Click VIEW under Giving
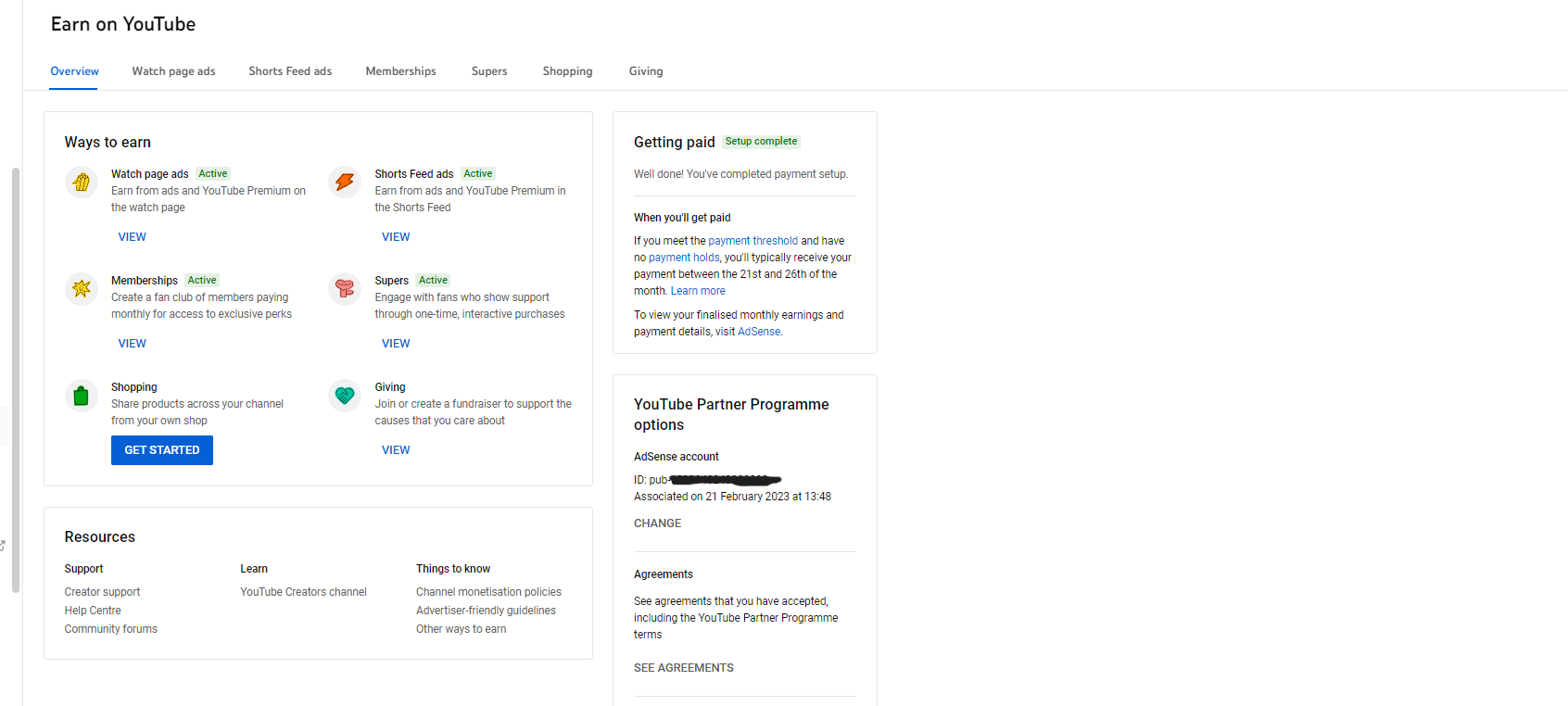1568x706 pixels. click(x=396, y=450)
